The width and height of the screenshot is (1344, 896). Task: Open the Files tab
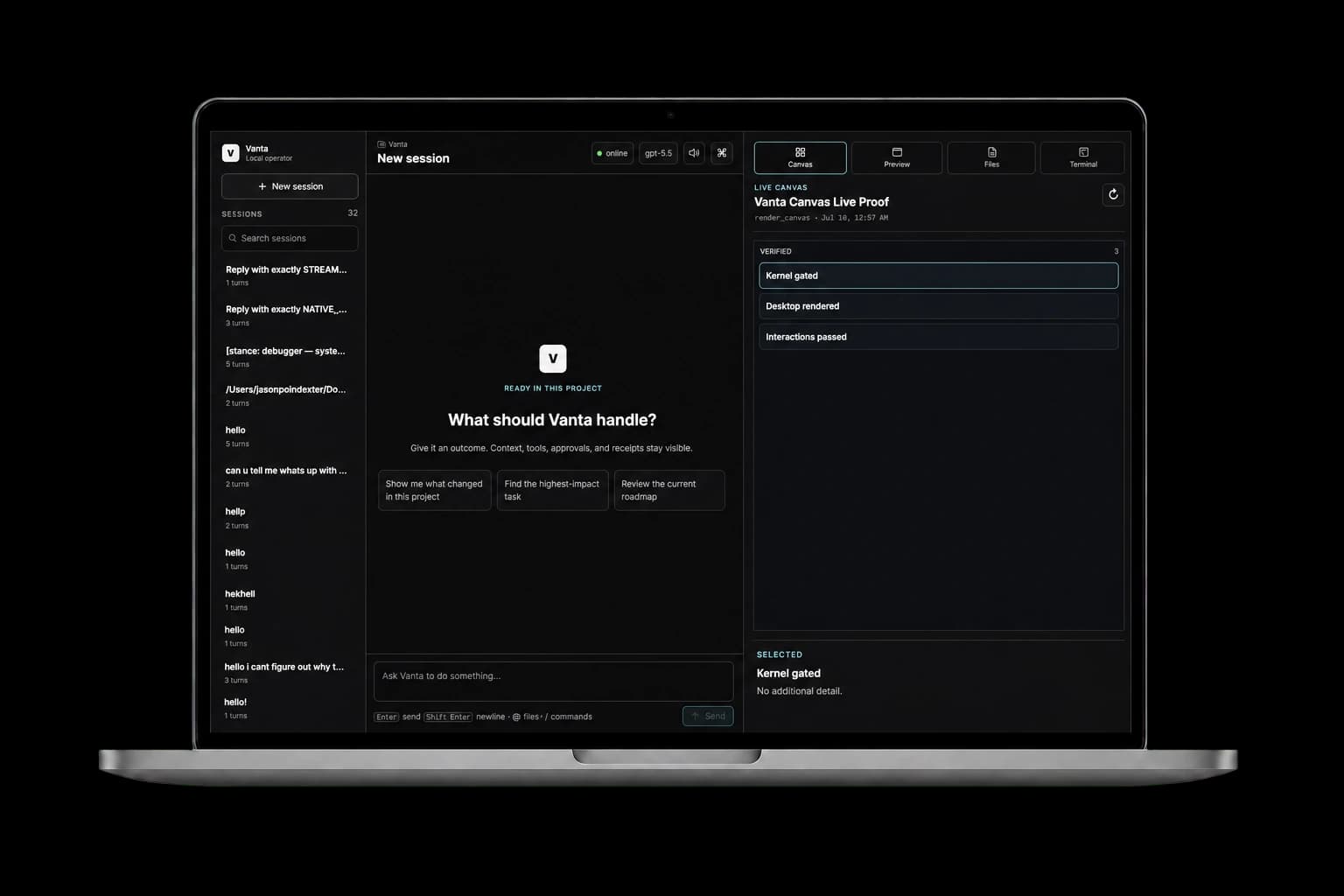click(x=991, y=157)
